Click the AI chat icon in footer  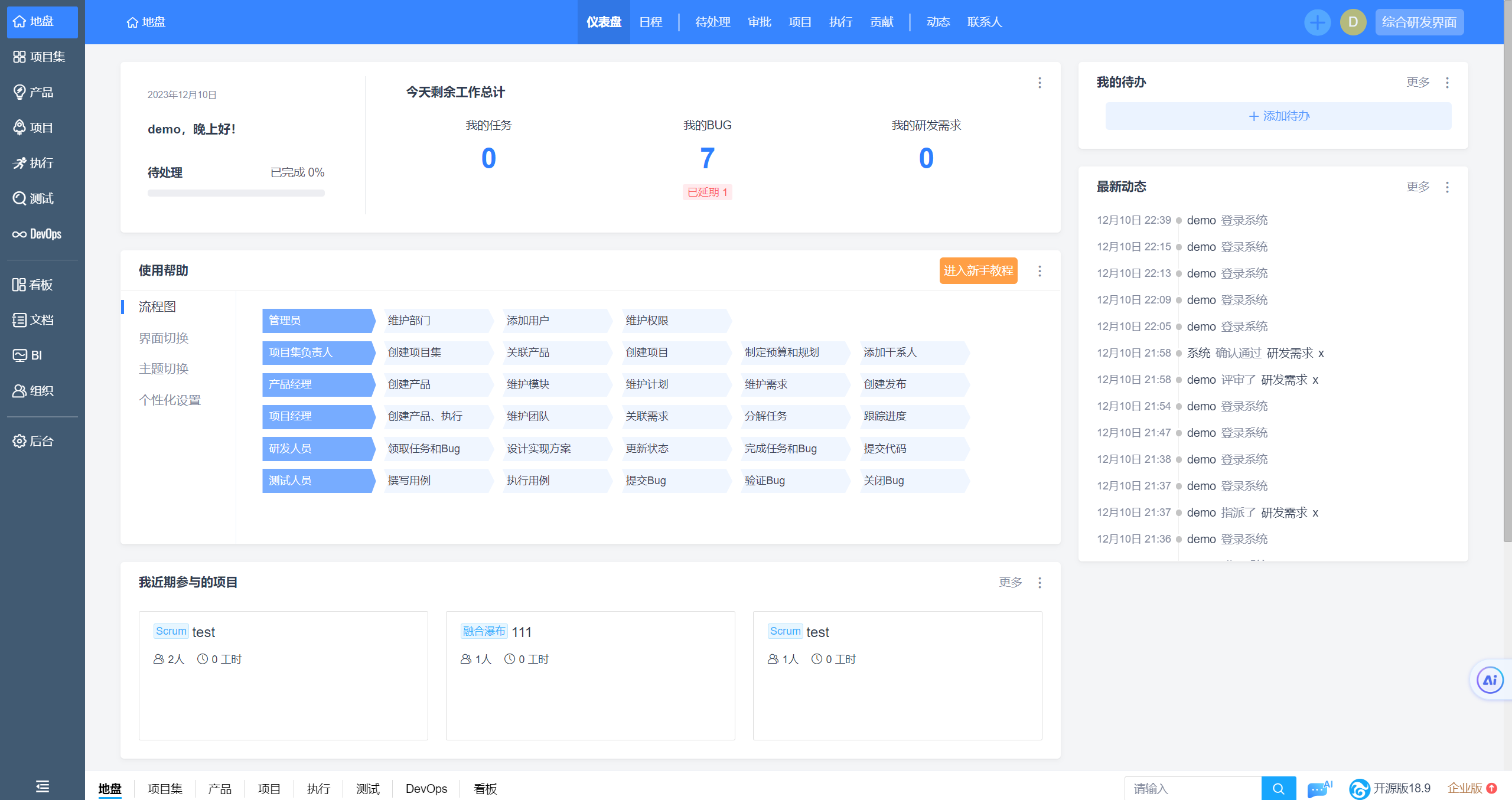pos(1319,788)
